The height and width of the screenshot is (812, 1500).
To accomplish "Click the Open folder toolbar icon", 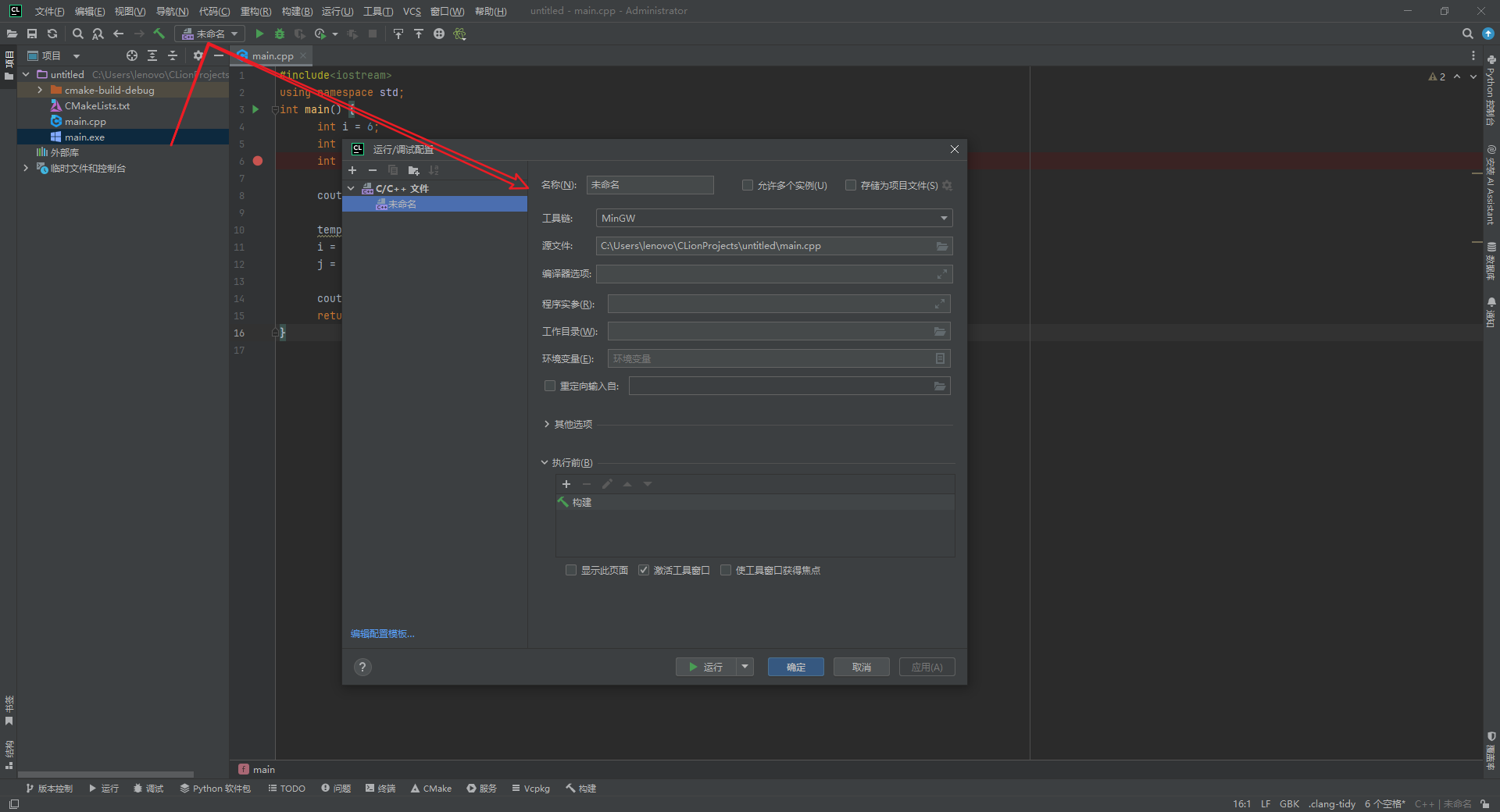I will (x=12, y=34).
